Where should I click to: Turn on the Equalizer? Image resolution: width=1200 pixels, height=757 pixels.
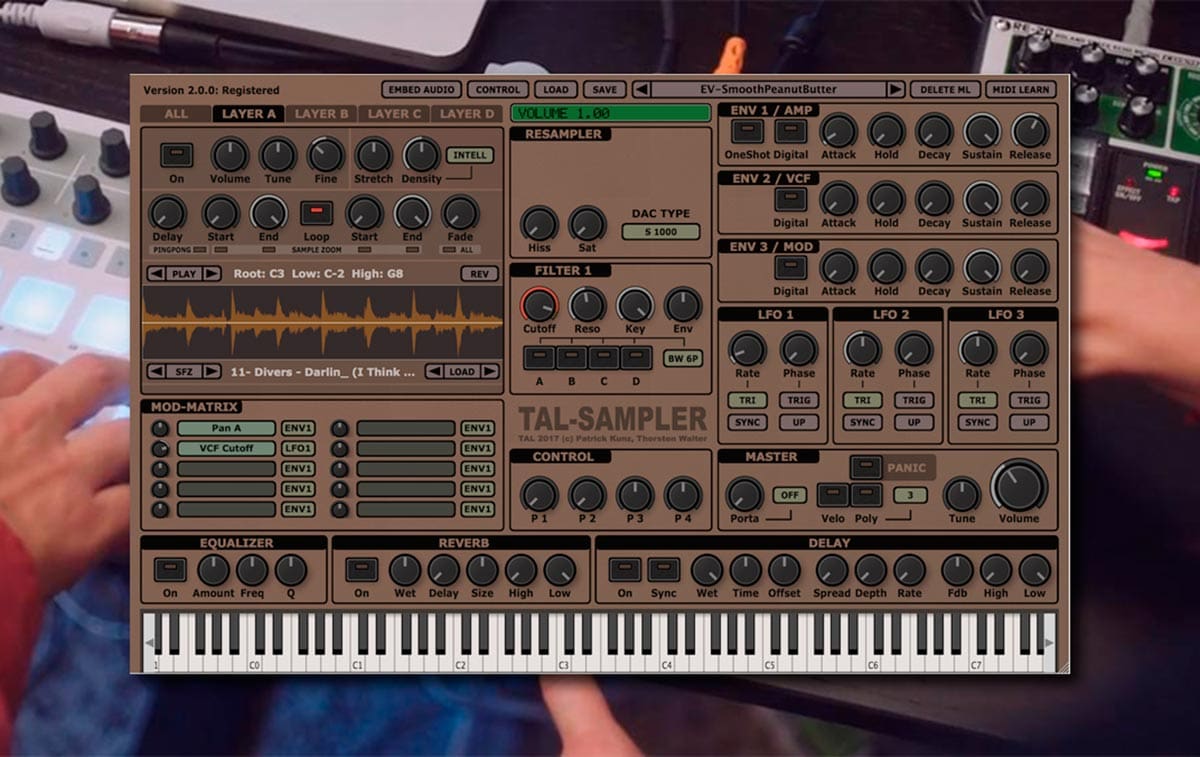click(170, 570)
